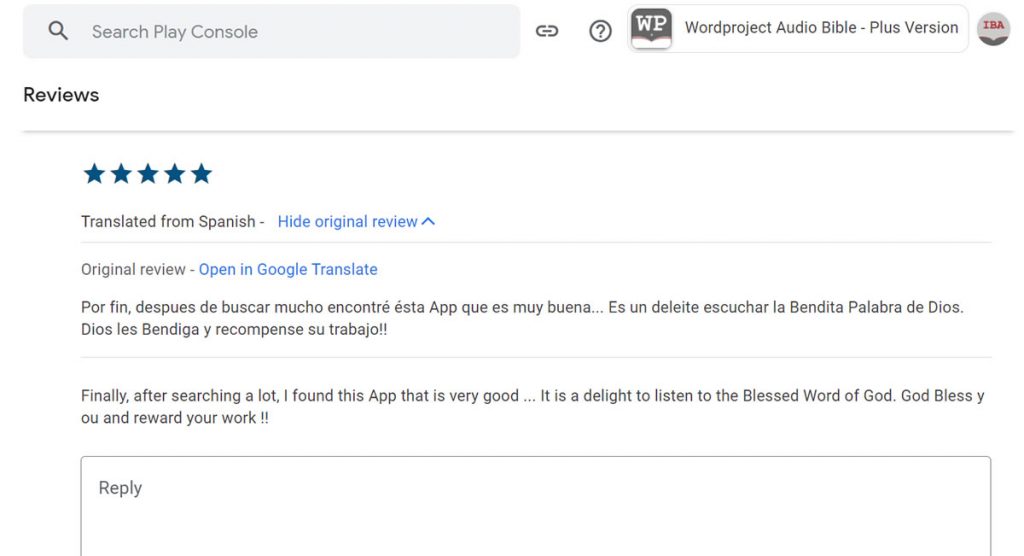Click the Reviews page heading

61,95
